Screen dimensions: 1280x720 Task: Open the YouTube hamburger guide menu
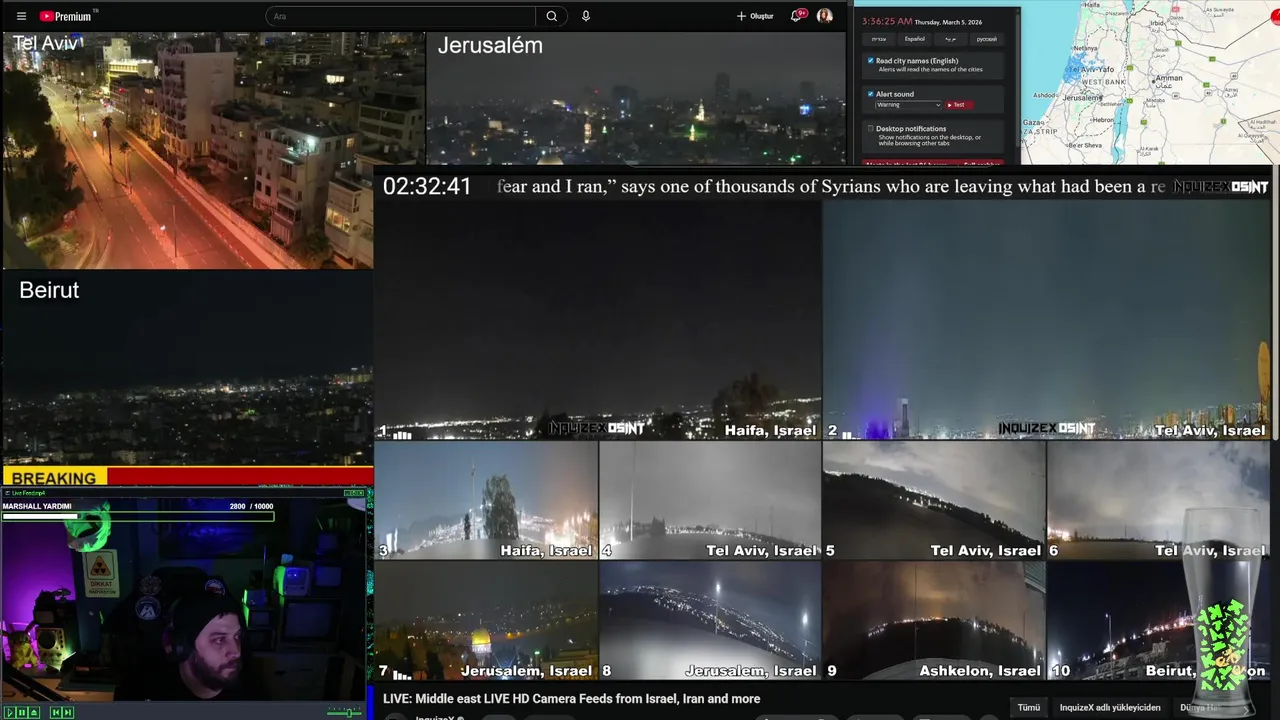(21, 16)
